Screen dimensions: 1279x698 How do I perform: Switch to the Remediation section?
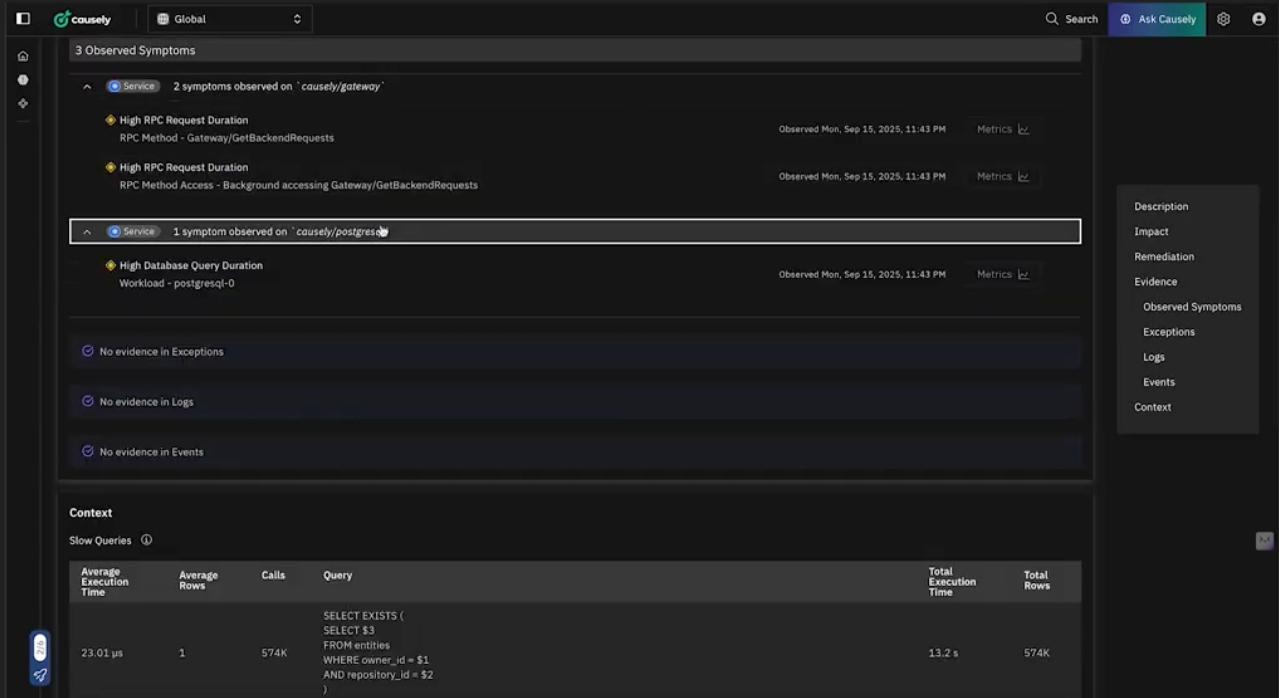pos(1163,256)
